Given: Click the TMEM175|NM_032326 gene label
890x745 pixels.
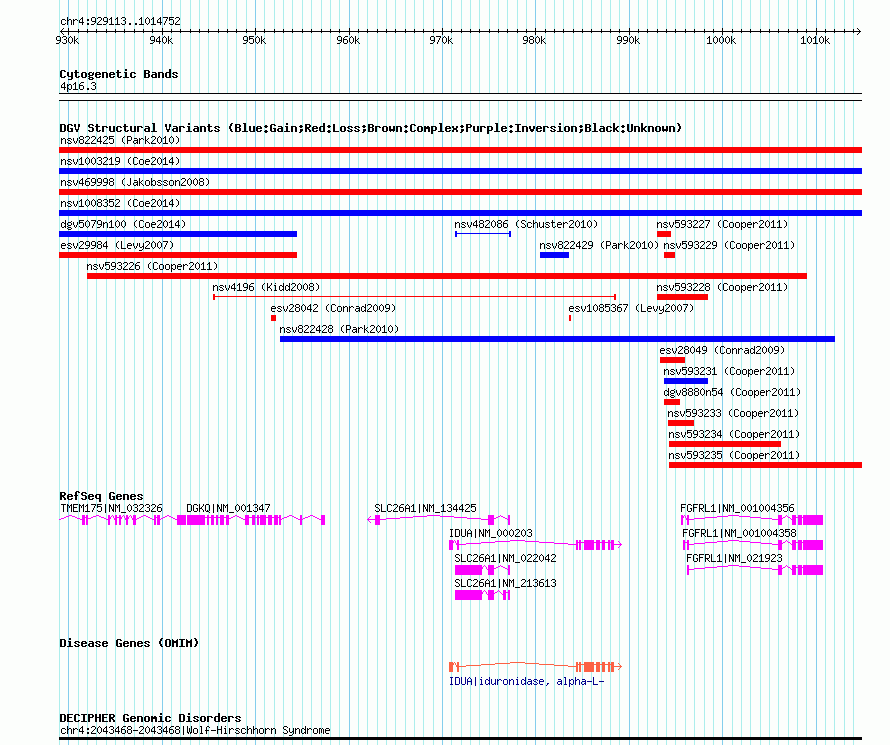Looking at the screenshot, I should pyautogui.click(x=111, y=508).
